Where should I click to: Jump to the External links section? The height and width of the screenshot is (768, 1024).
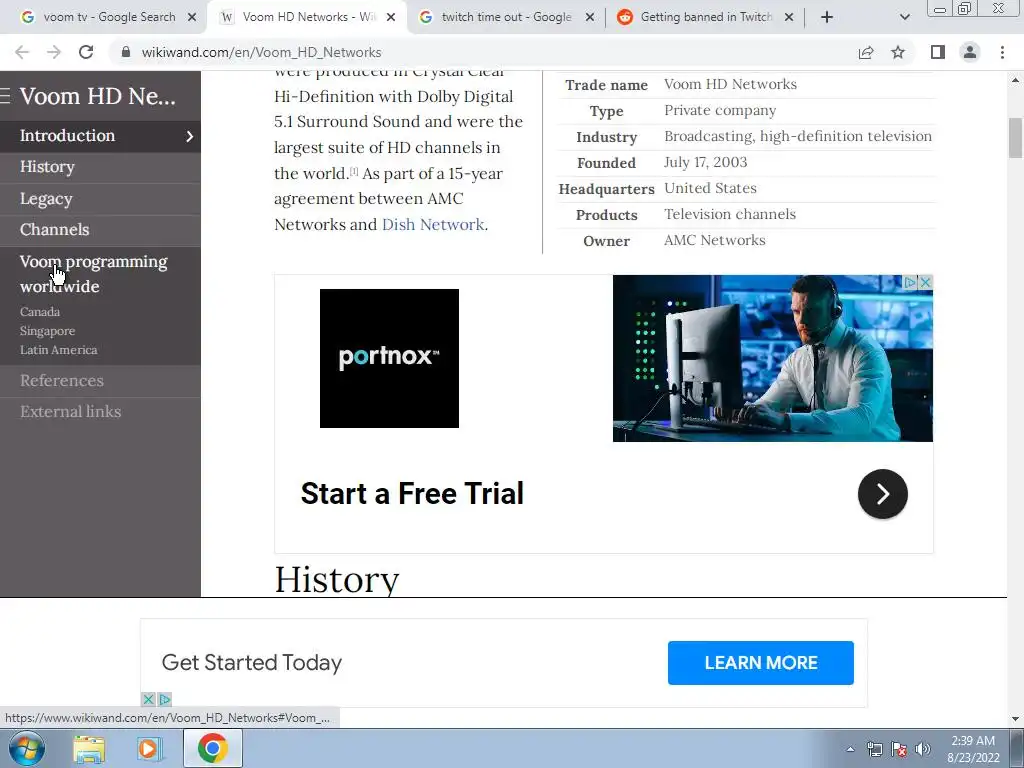[x=71, y=411]
